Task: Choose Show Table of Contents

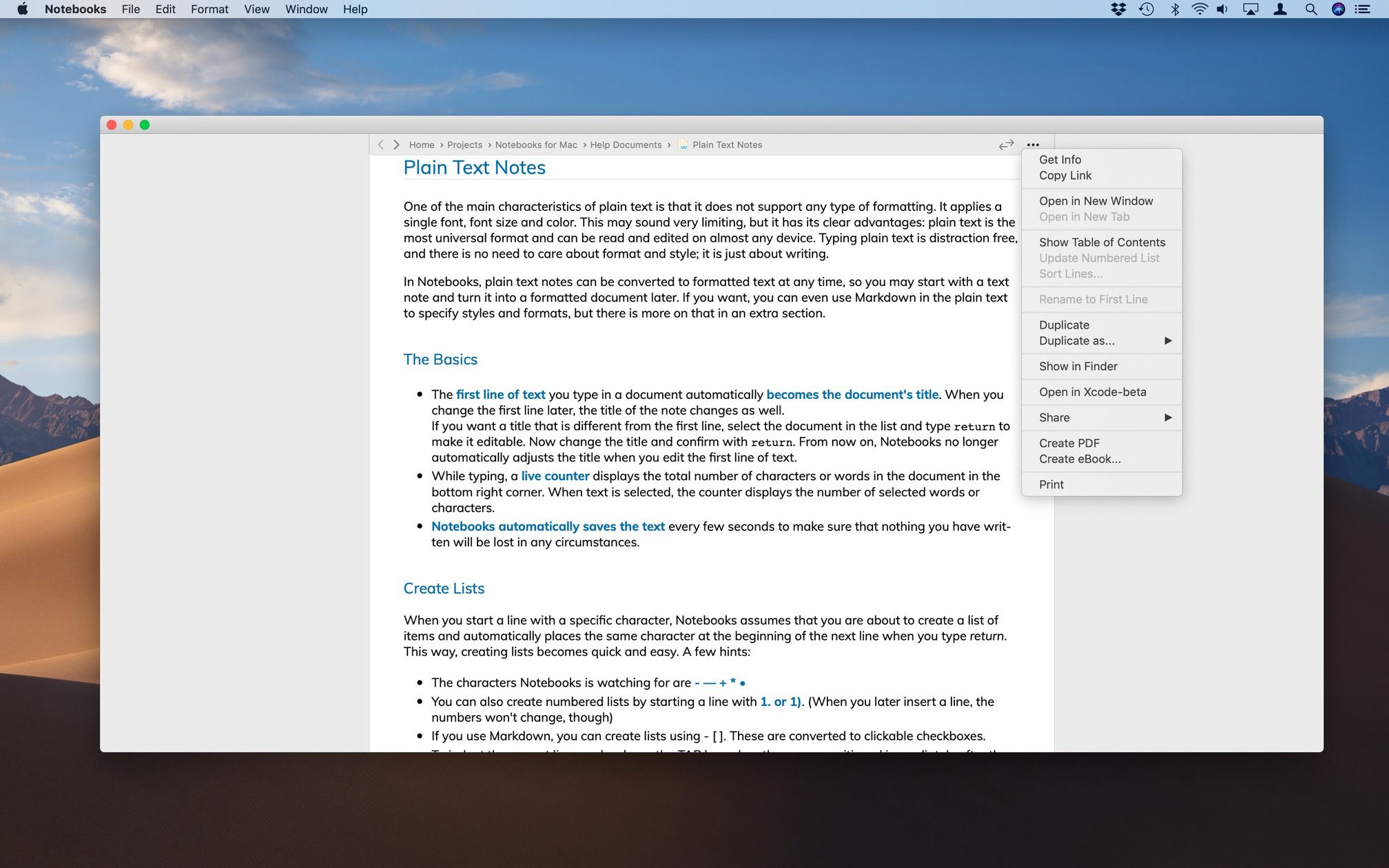Action: (1102, 242)
